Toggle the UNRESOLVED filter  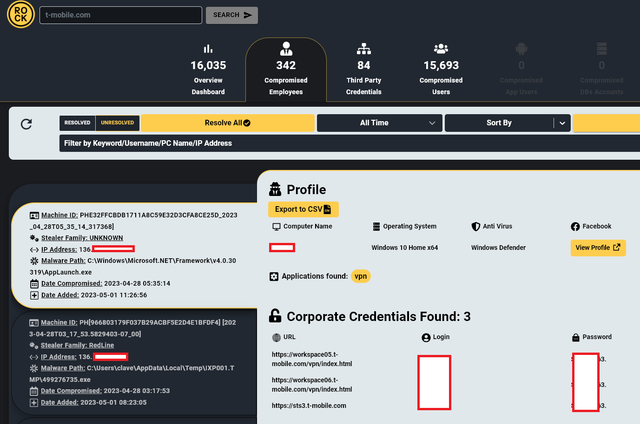point(118,123)
